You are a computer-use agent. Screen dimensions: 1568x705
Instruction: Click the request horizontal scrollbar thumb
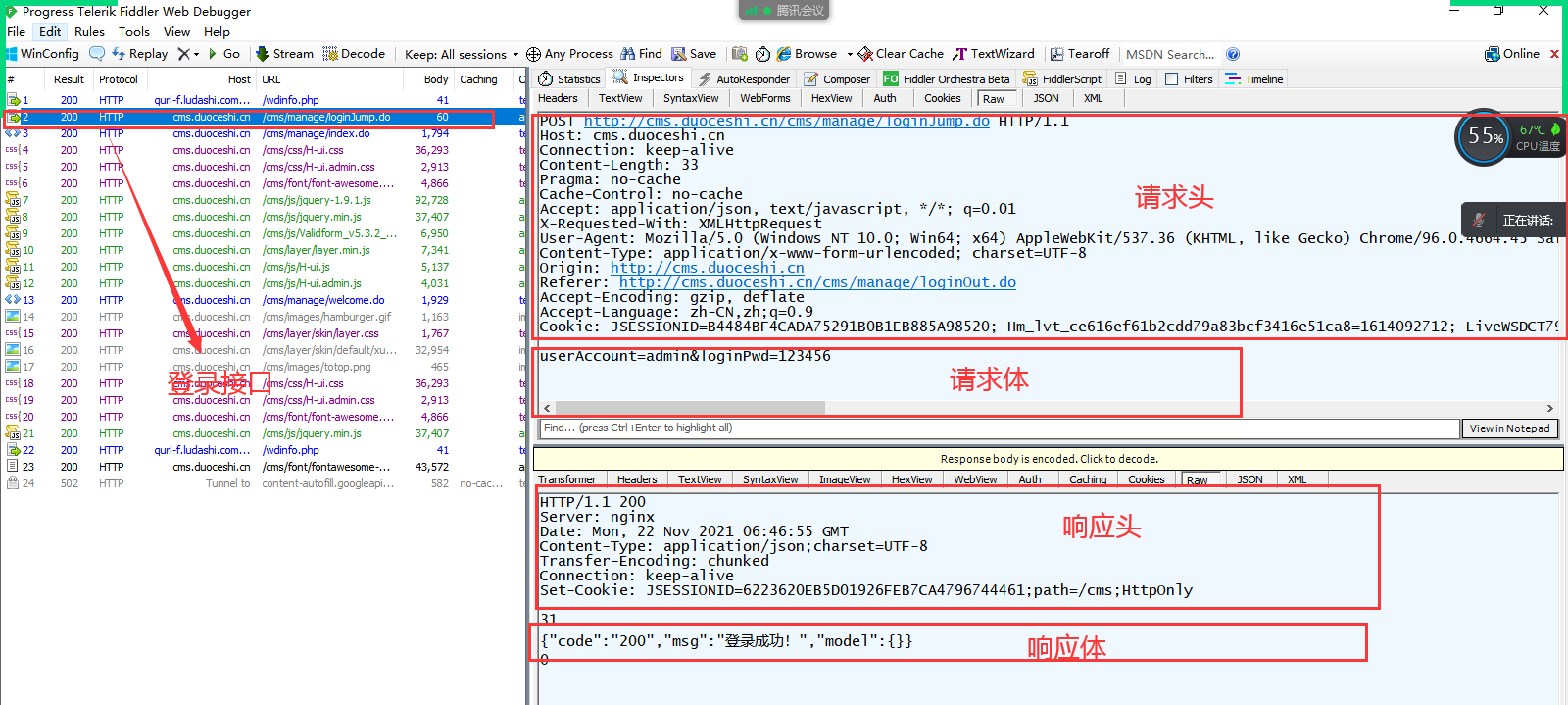pyautogui.click(x=690, y=408)
